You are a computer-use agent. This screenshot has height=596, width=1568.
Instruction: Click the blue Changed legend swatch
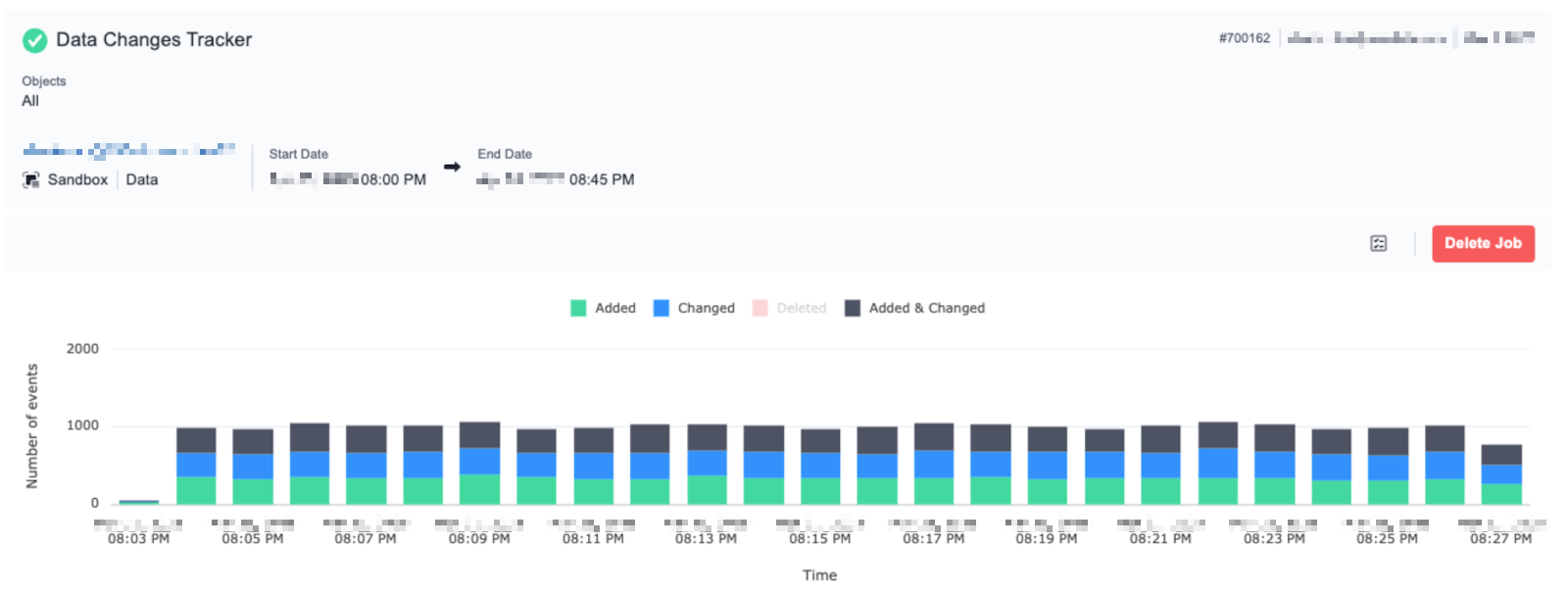[661, 308]
